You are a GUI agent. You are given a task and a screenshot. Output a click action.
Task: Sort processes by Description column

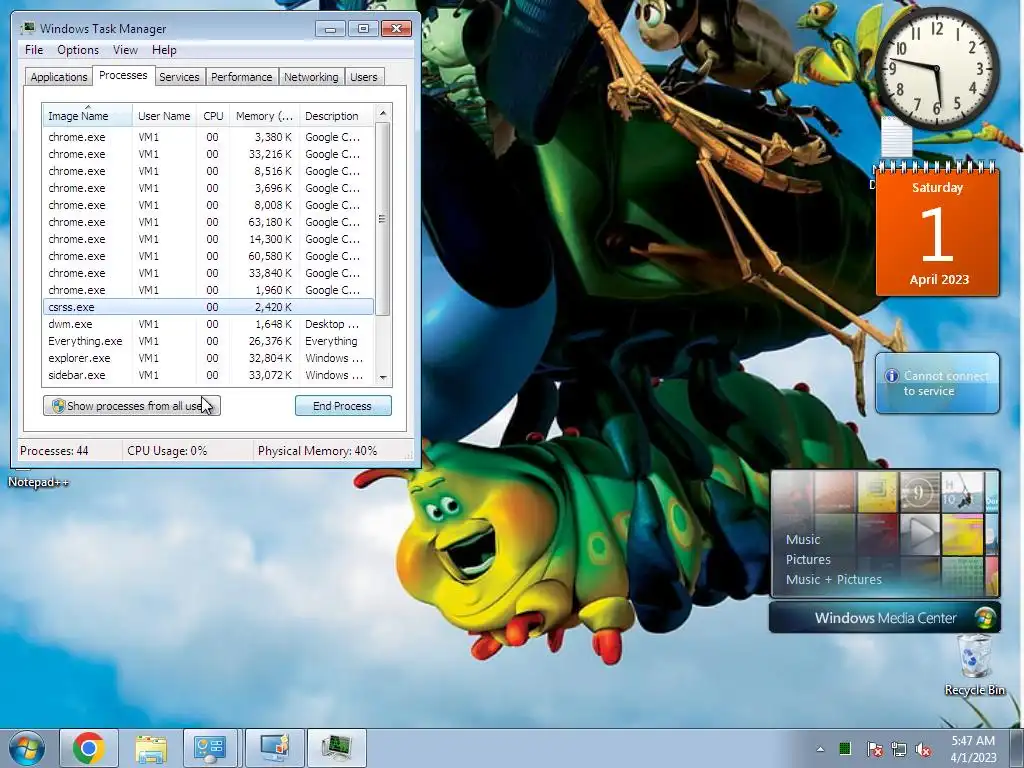(336, 116)
